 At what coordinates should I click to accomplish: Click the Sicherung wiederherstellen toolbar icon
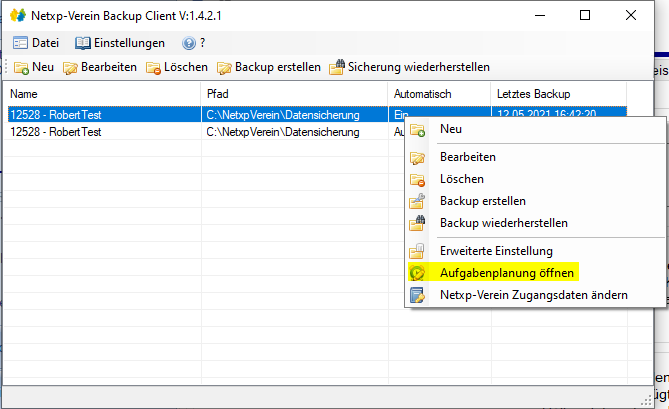click(x=337, y=67)
